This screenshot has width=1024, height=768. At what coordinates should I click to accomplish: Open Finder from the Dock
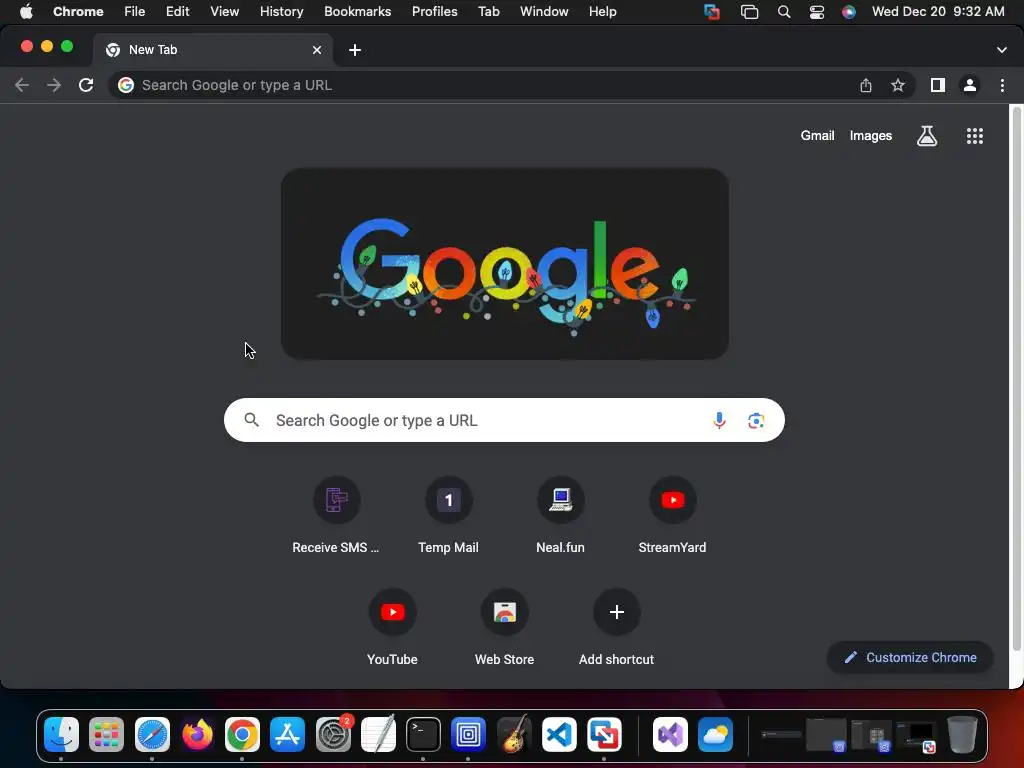pyautogui.click(x=61, y=735)
